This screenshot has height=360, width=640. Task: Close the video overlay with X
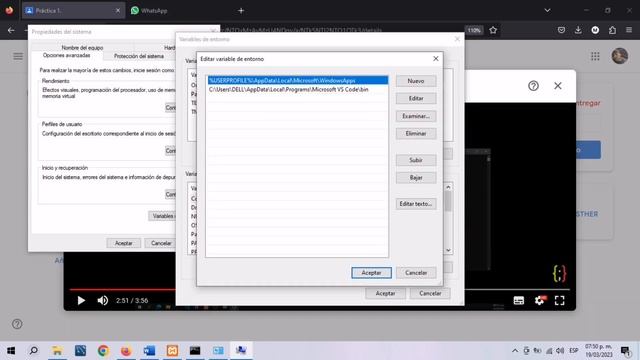pos(558,86)
